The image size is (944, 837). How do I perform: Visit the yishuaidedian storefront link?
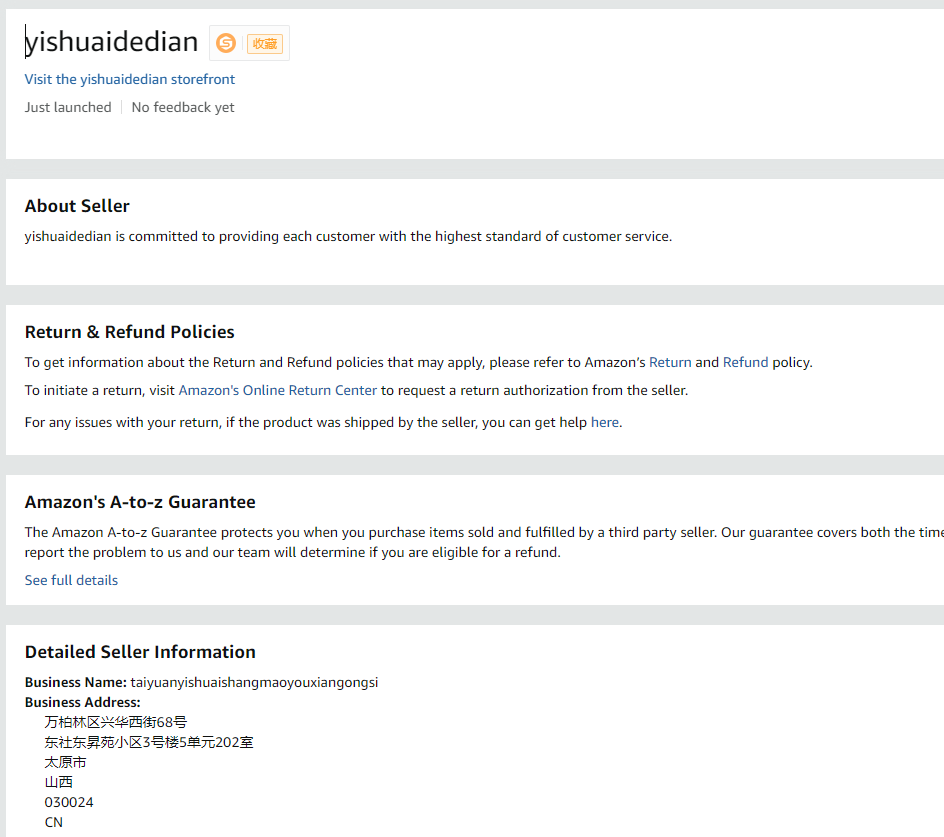[x=130, y=79]
